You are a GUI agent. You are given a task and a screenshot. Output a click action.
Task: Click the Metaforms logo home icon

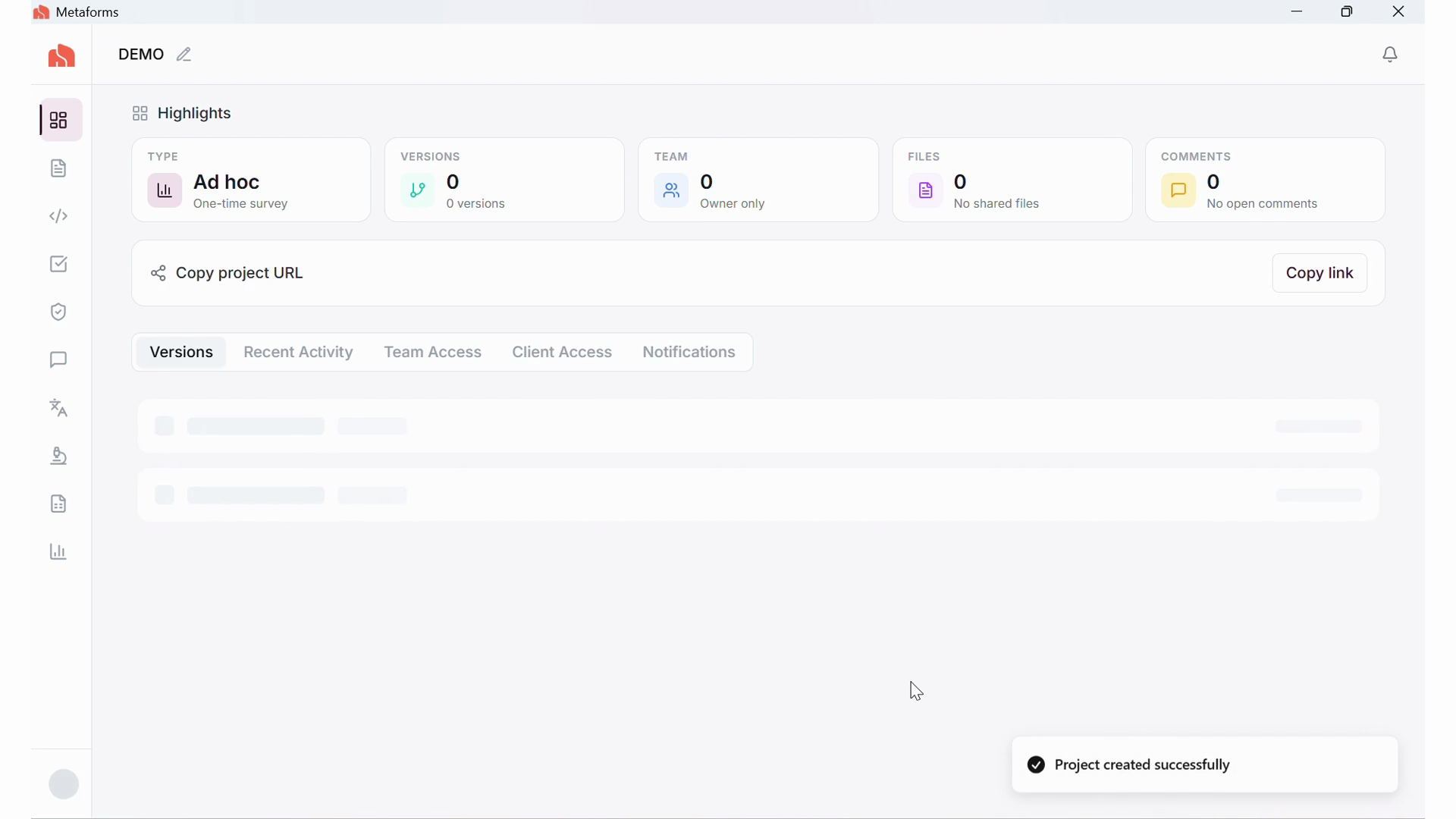click(x=61, y=55)
